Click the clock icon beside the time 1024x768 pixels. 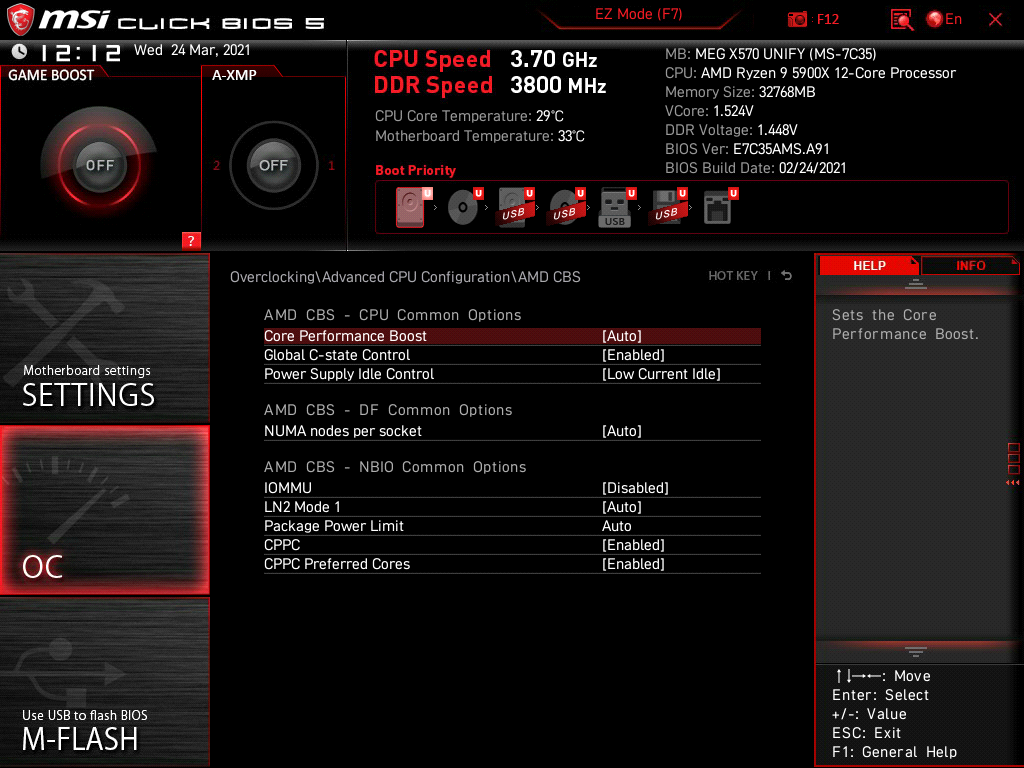coord(20,51)
